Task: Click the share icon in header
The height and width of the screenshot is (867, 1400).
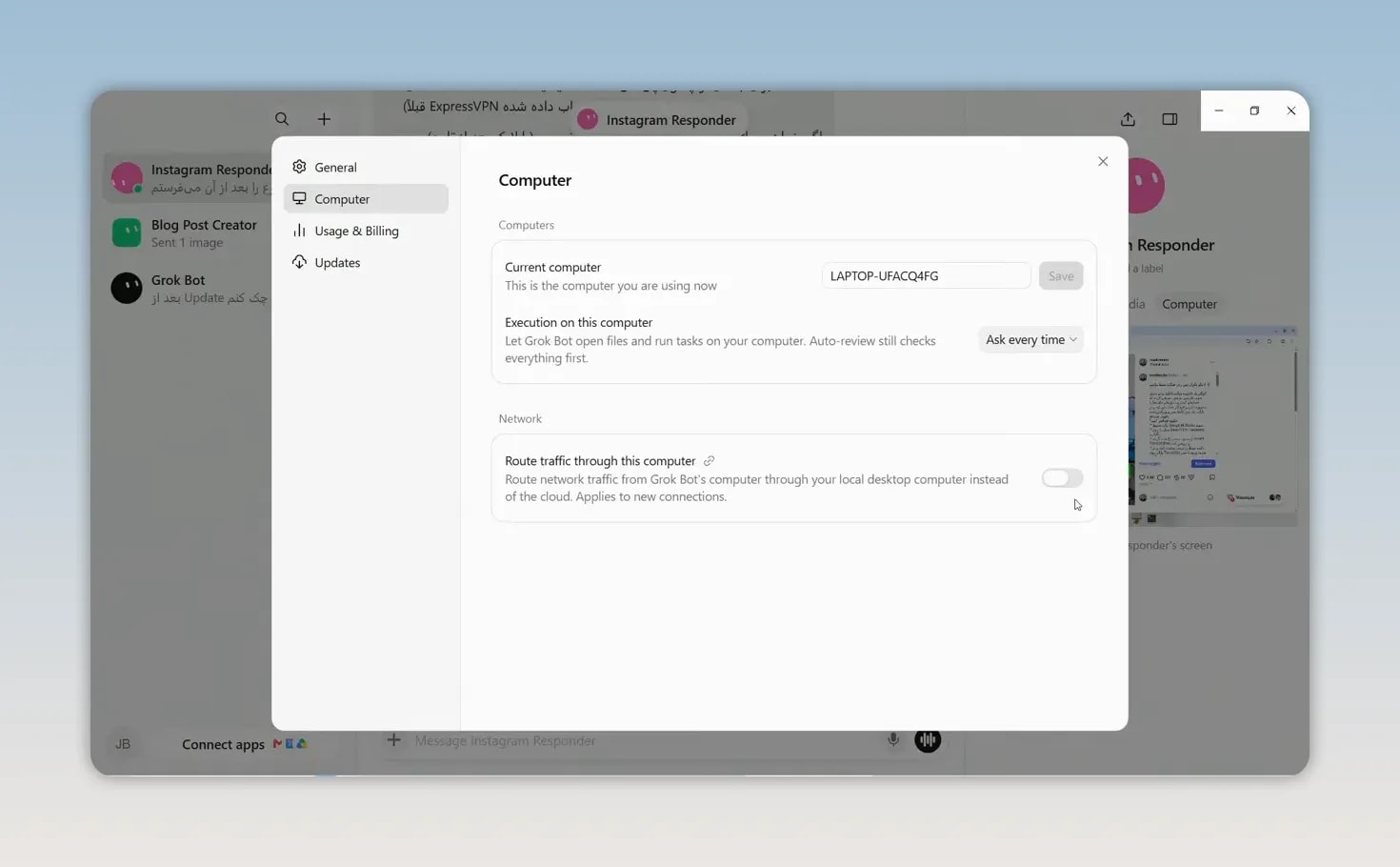Action: (1128, 119)
